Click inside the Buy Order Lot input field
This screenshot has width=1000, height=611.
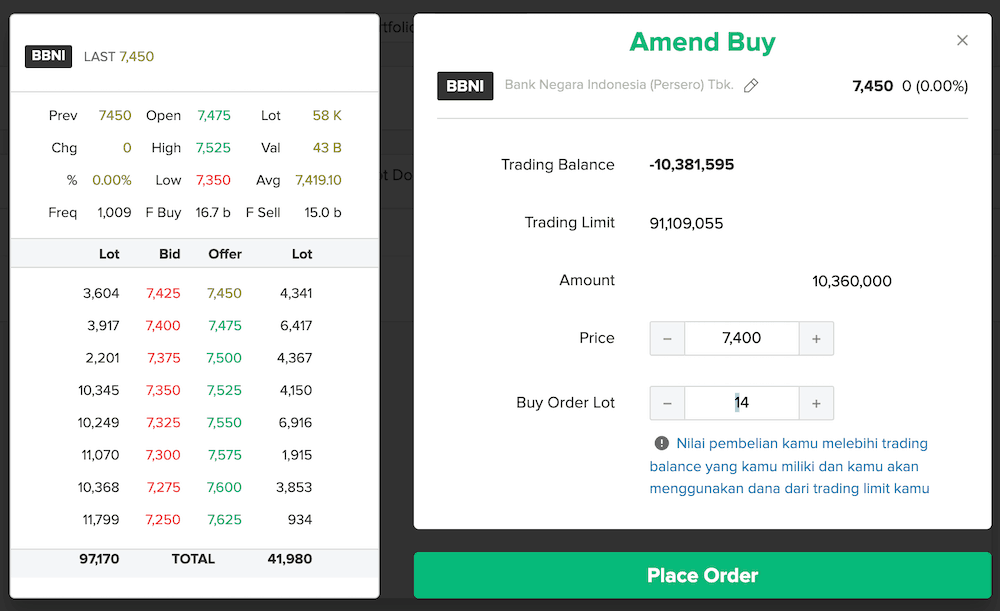click(x=741, y=403)
